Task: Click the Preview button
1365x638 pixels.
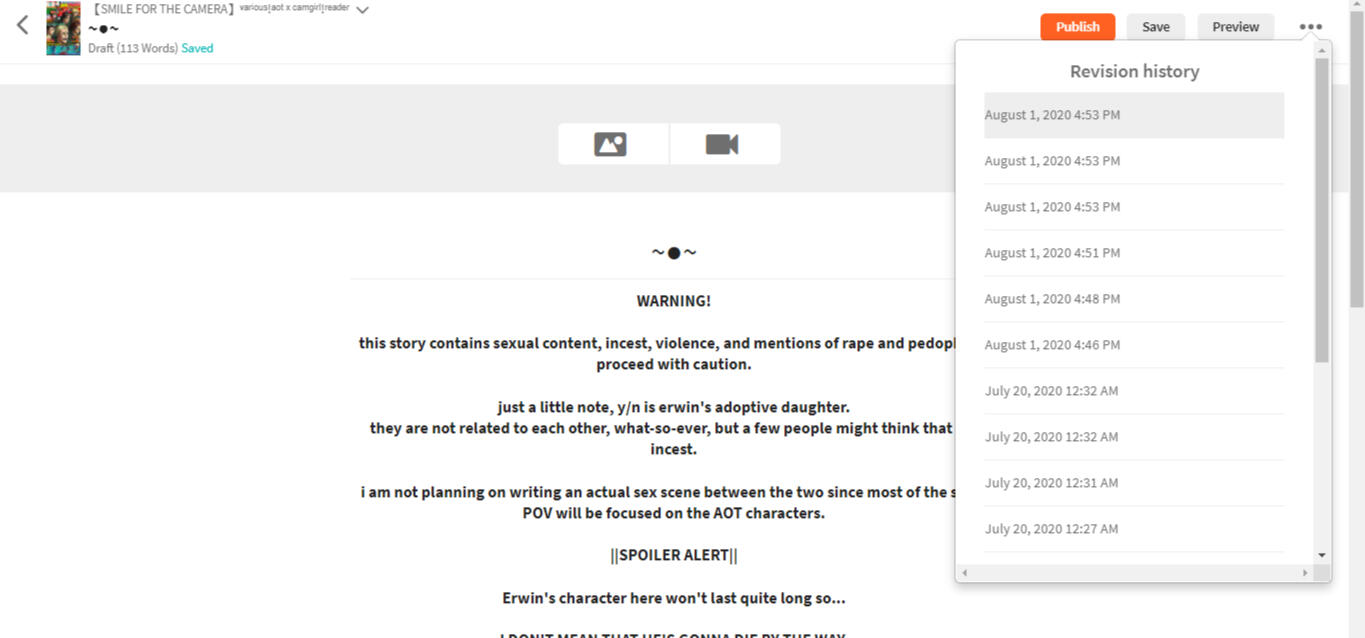Action: coord(1235,27)
